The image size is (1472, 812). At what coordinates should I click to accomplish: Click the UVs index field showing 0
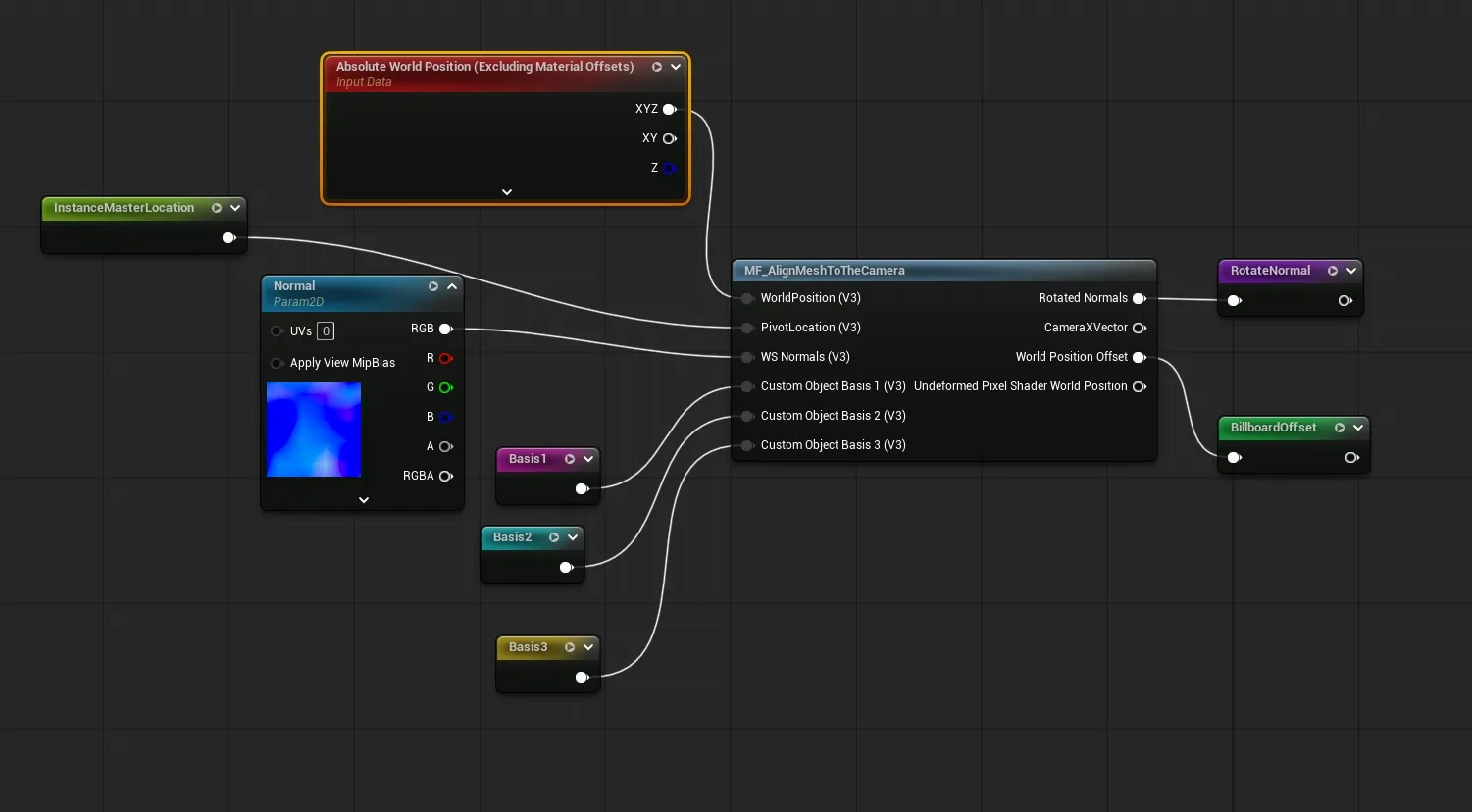pyautogui.click(x=326, y=331)
